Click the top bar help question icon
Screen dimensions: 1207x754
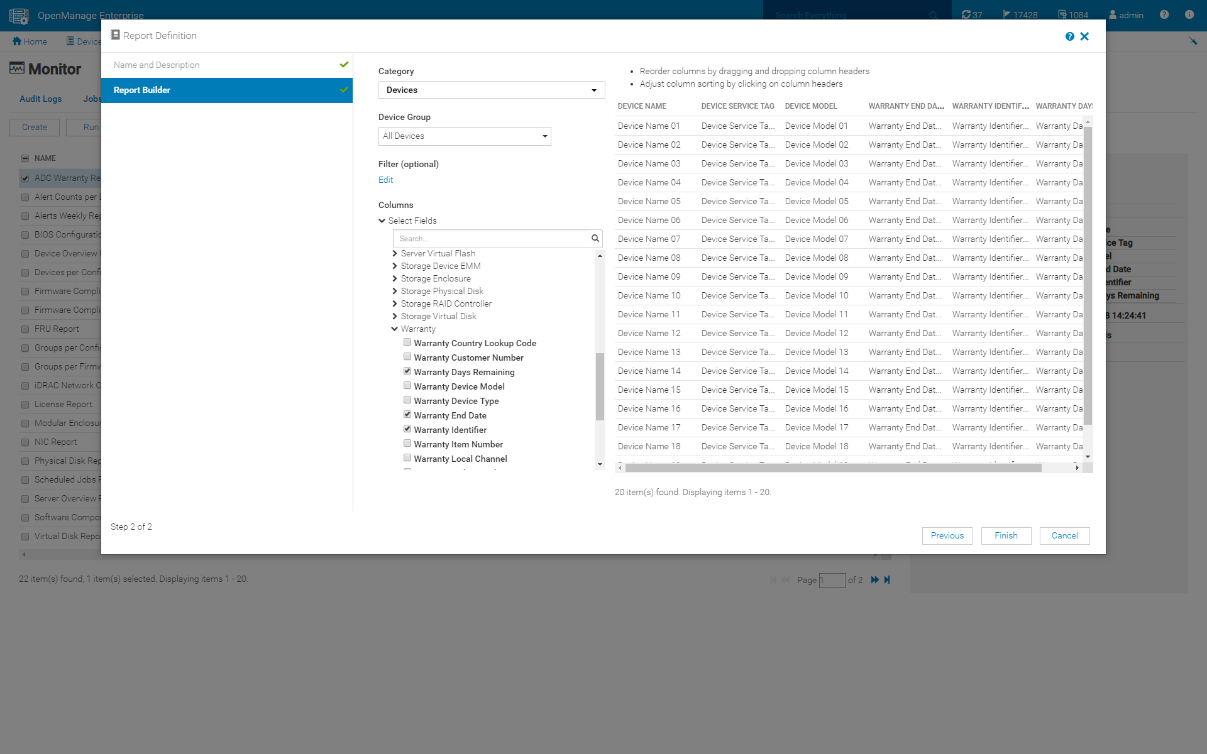(1164, 15)
